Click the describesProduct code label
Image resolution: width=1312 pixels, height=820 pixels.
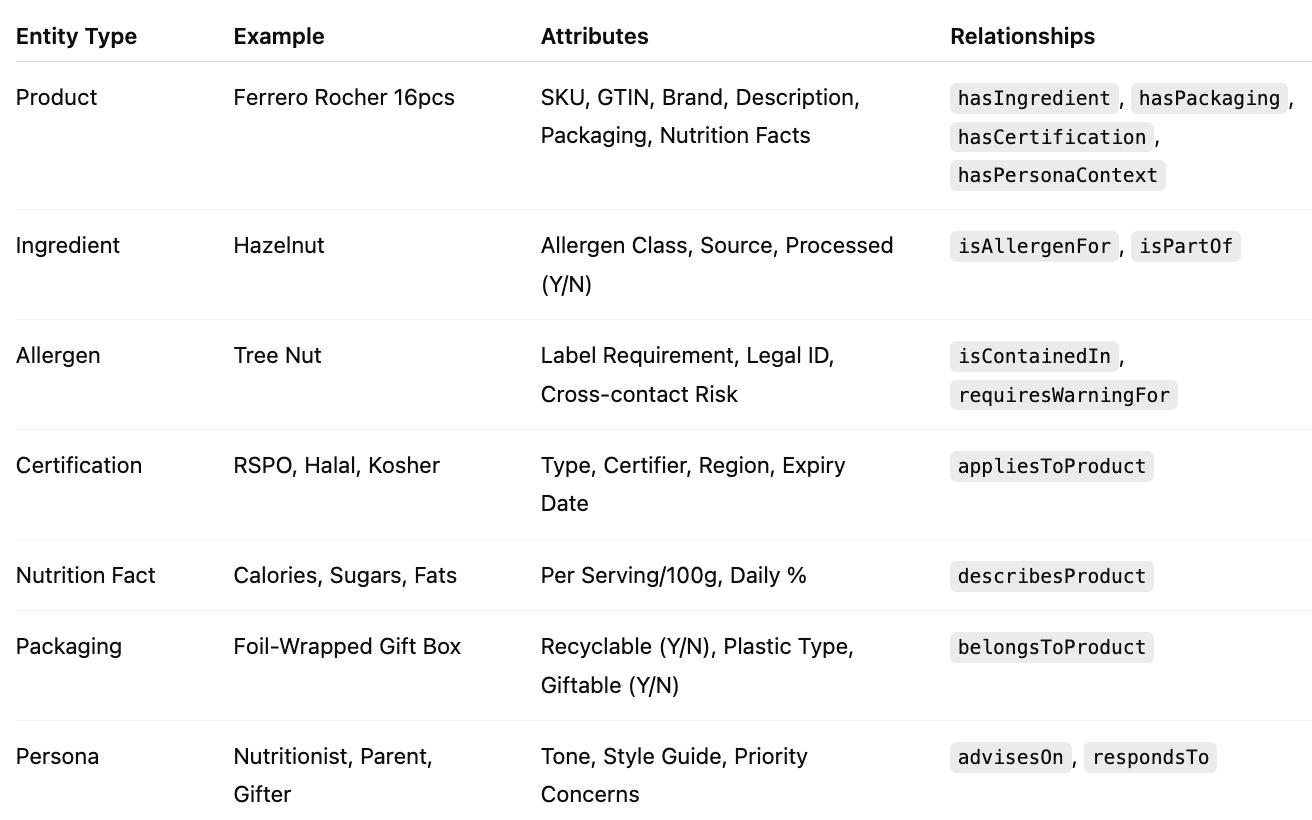point(1052,576)
